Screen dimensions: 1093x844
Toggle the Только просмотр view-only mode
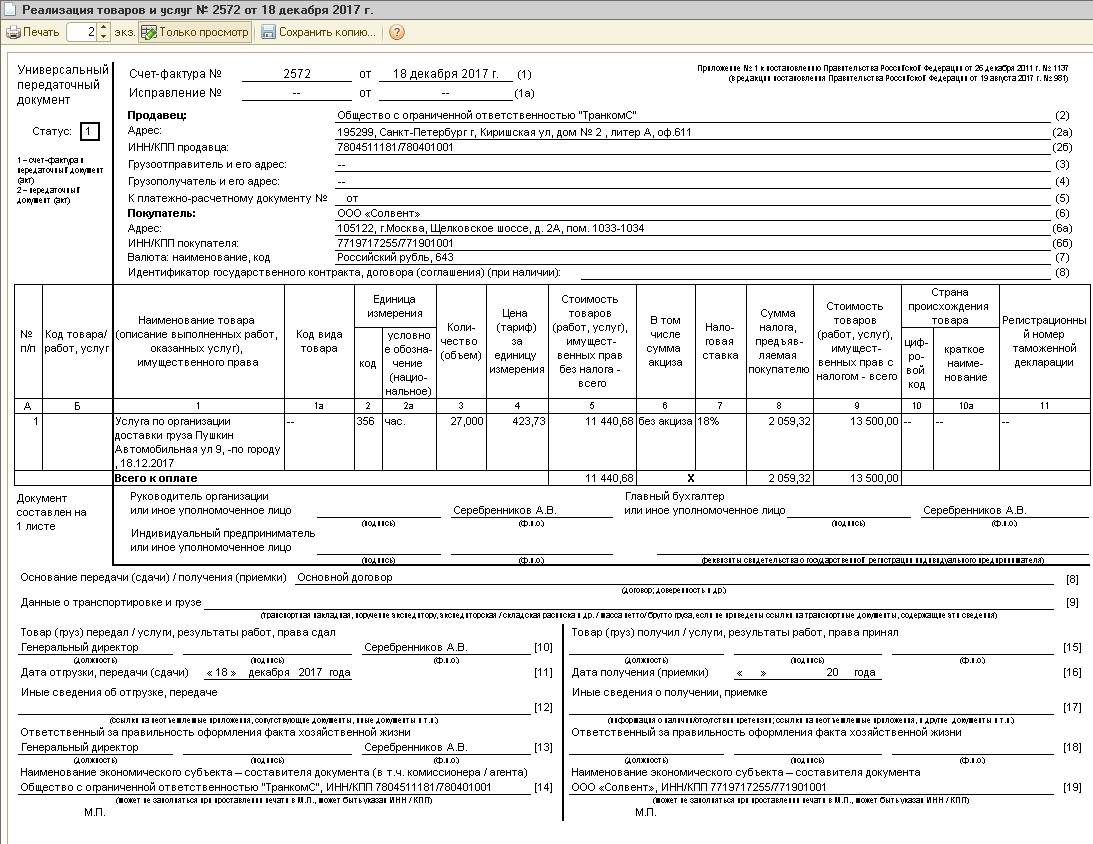[194, 32]
